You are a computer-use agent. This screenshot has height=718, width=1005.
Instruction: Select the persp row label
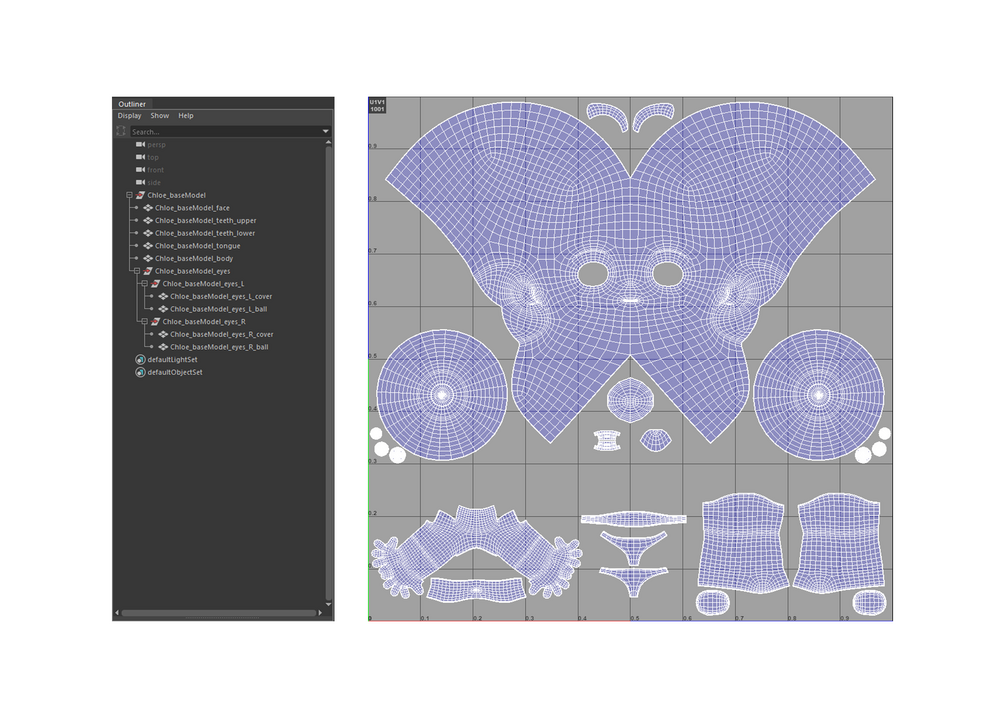click(x=156, y=145)
